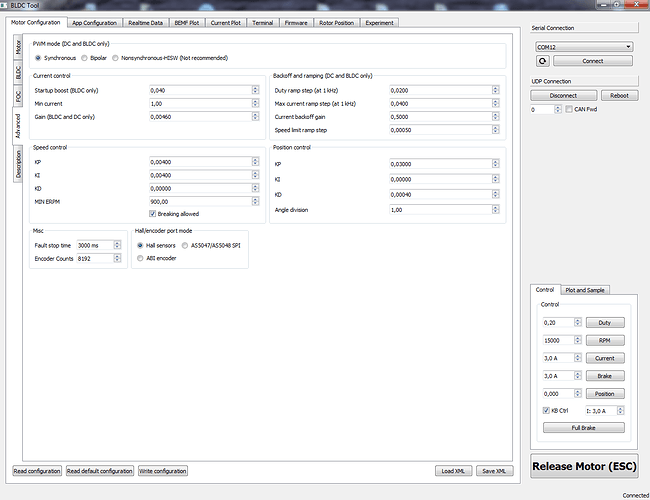
Task: Click the Full Brake button
Action: tap(583, 427)
